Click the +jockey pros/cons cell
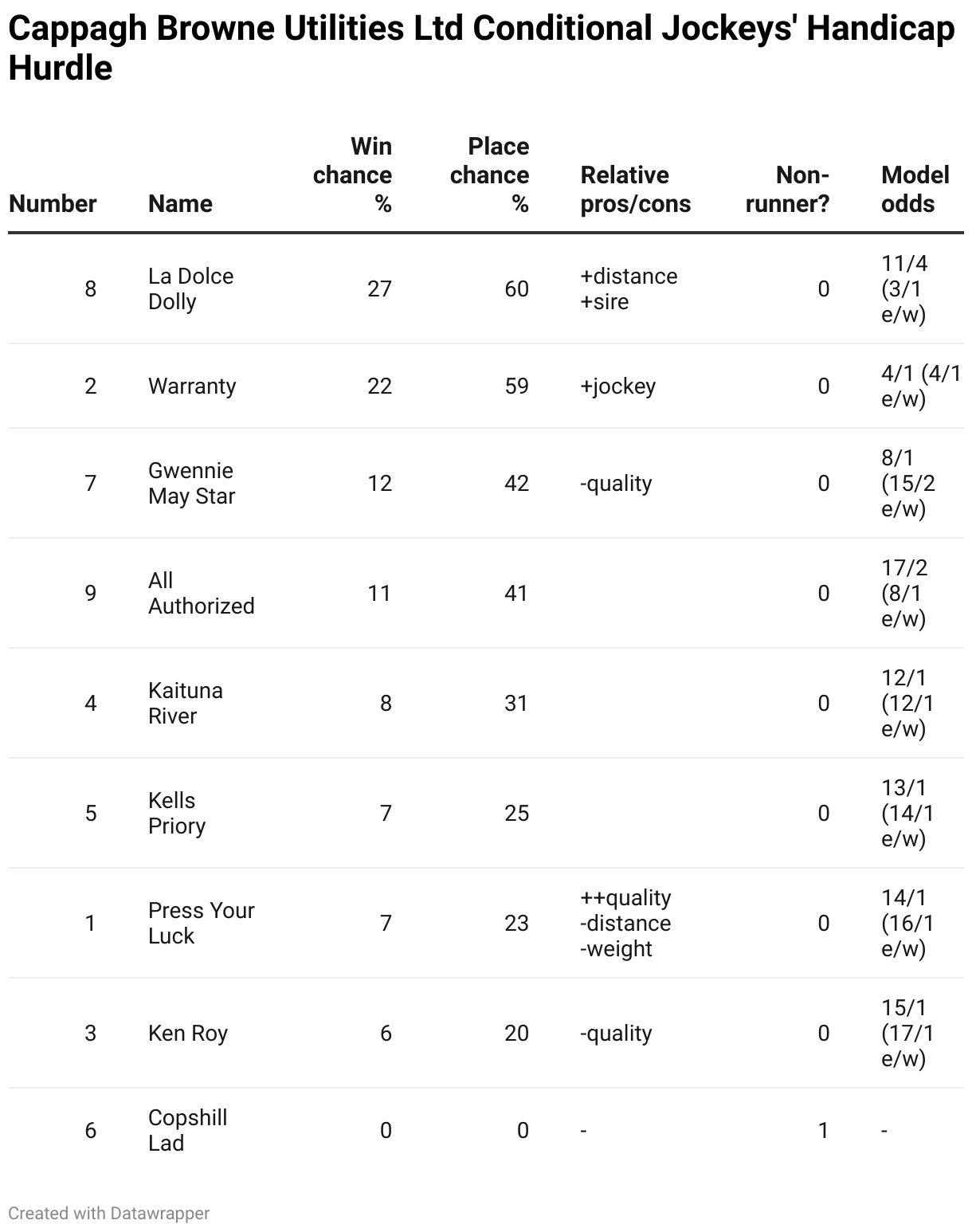 [618, 386]
